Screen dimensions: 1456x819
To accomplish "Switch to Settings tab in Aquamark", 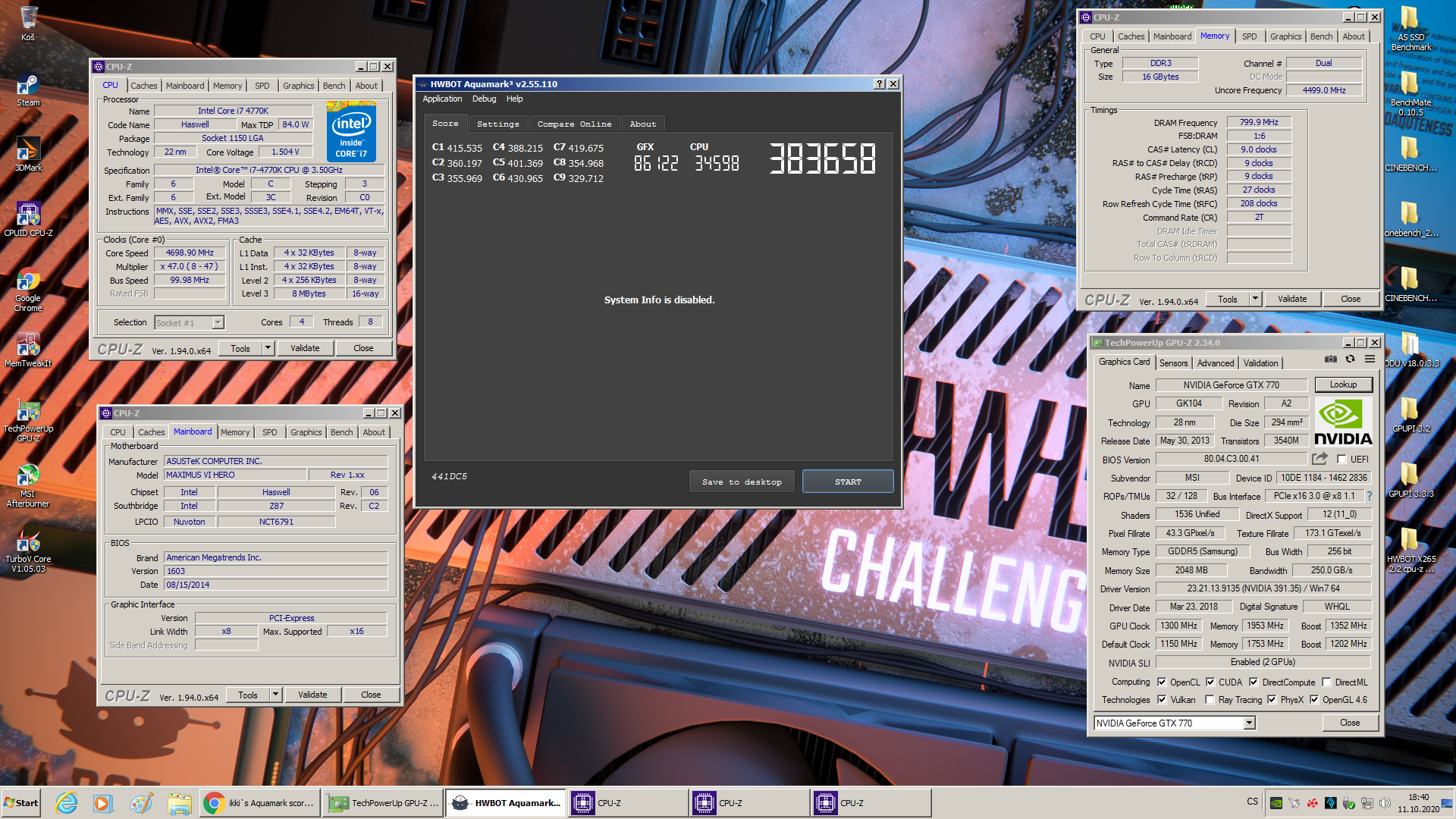I will [497, 124].
